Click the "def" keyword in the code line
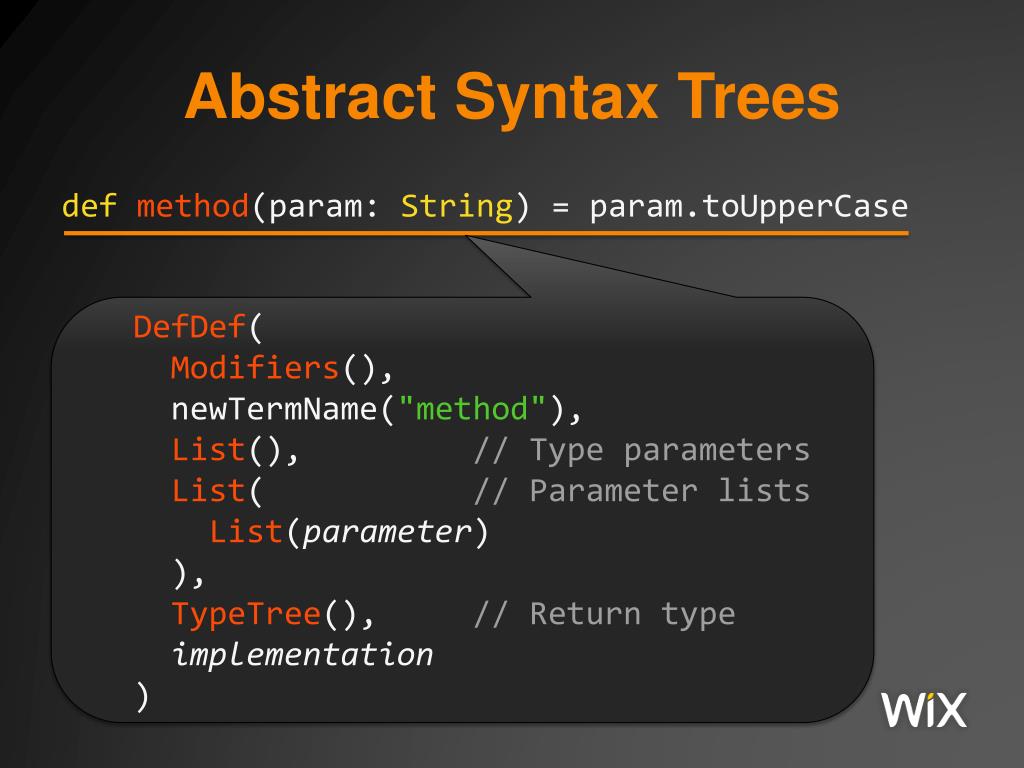The image size is (1024, 768). [x=89, y=206]
